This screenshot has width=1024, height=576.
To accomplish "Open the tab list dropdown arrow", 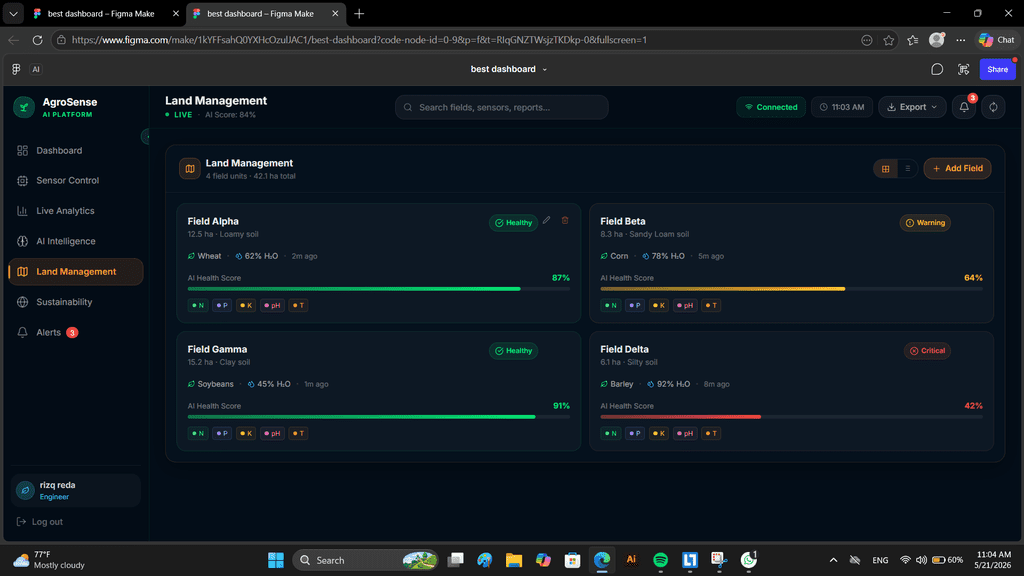I will pos(13,13).
